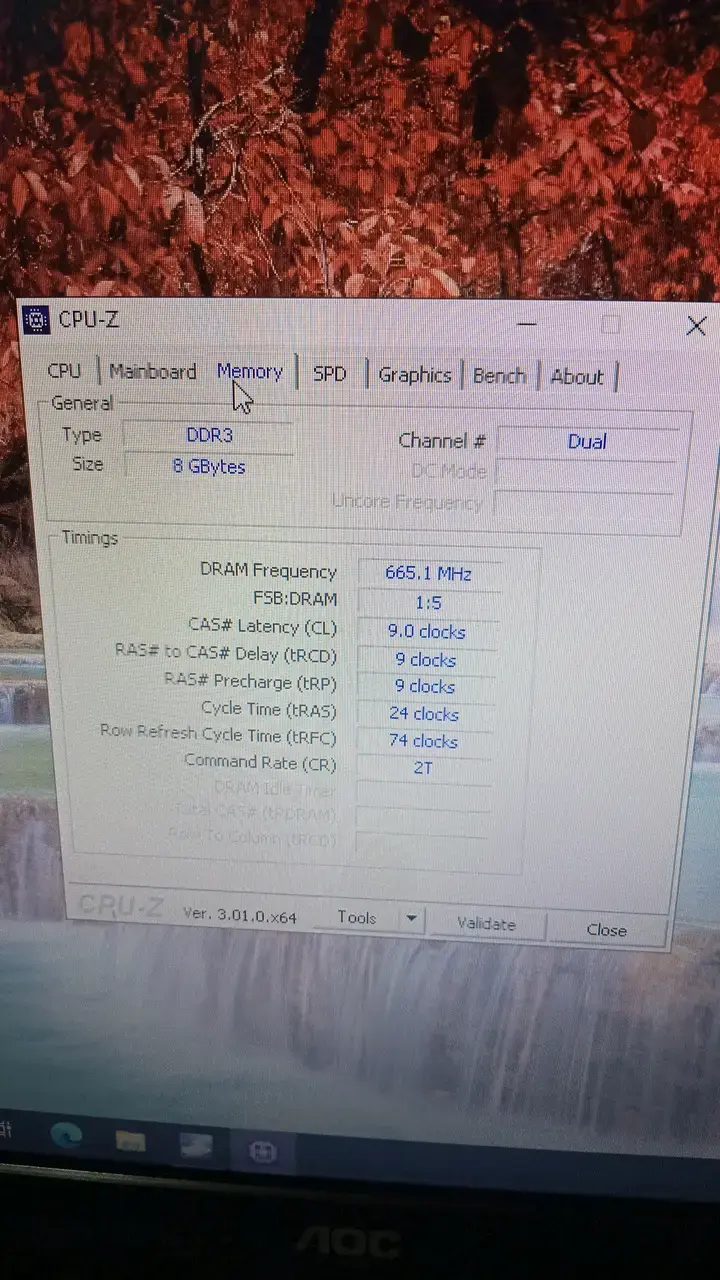Click the 74 clocks tRFC value
Image resolution: width=720 pixels, height=1280 pixels.
423,741
